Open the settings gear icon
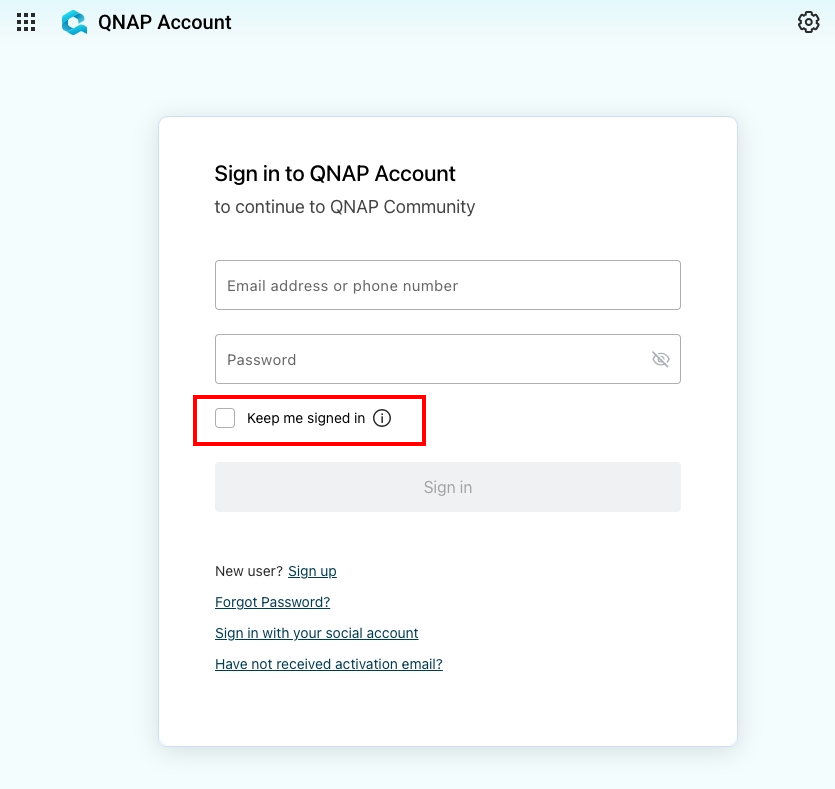The image size is (835, 789). pyautogui.click(x=808, y=22)
